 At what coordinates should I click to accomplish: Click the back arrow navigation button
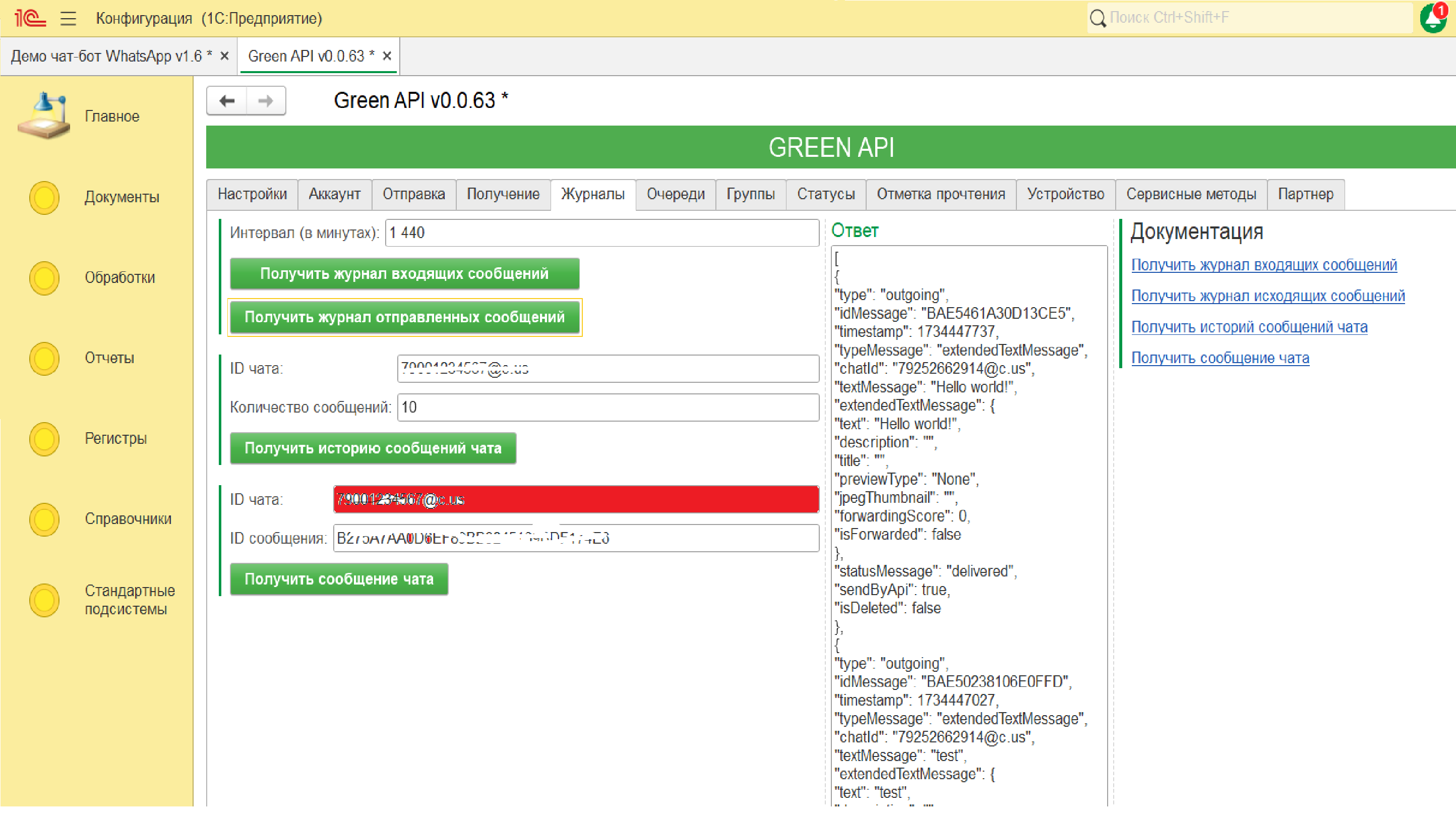[x=227, y=101]
